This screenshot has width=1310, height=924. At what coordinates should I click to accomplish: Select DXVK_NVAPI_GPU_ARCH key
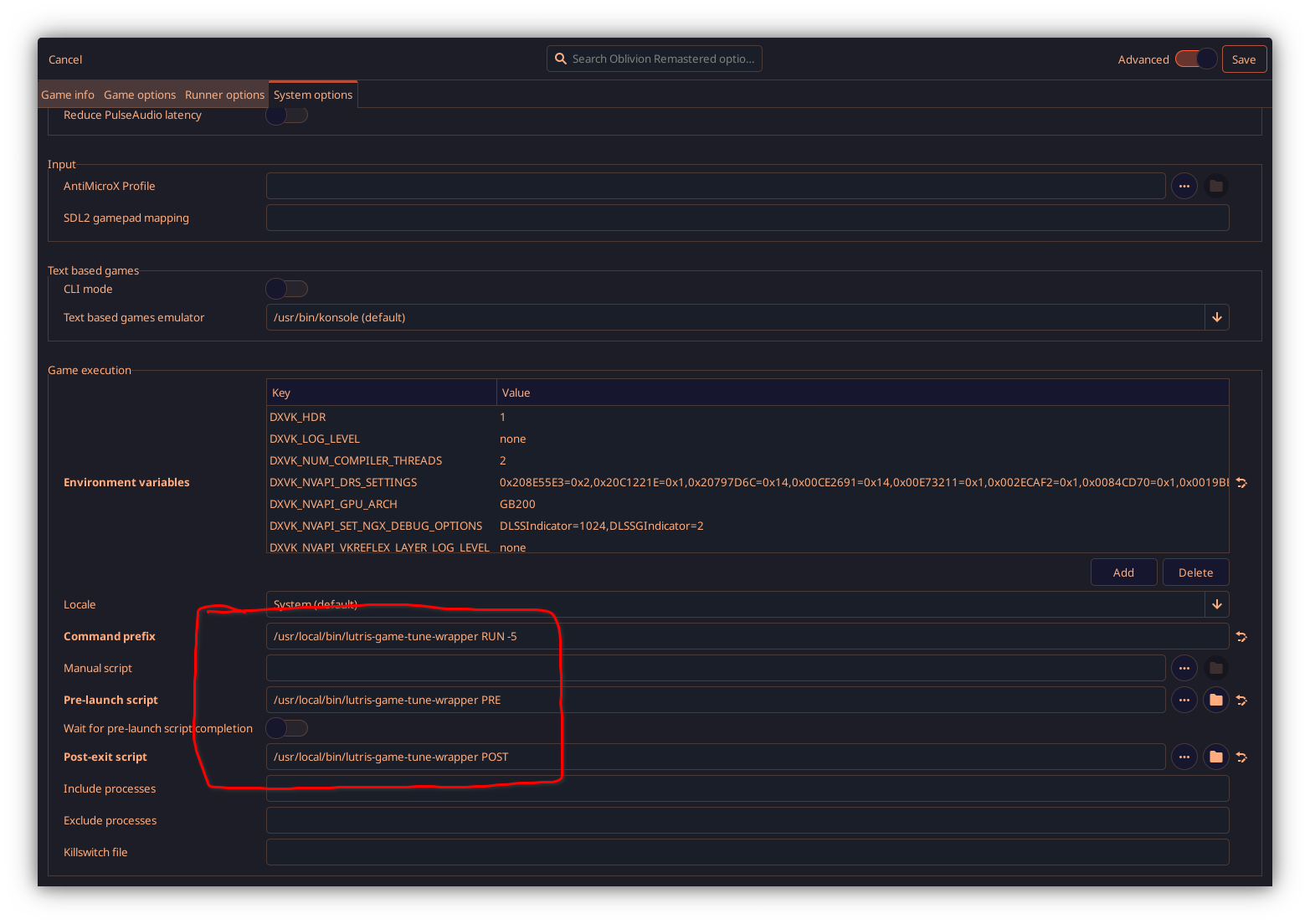tap(333, 504)
